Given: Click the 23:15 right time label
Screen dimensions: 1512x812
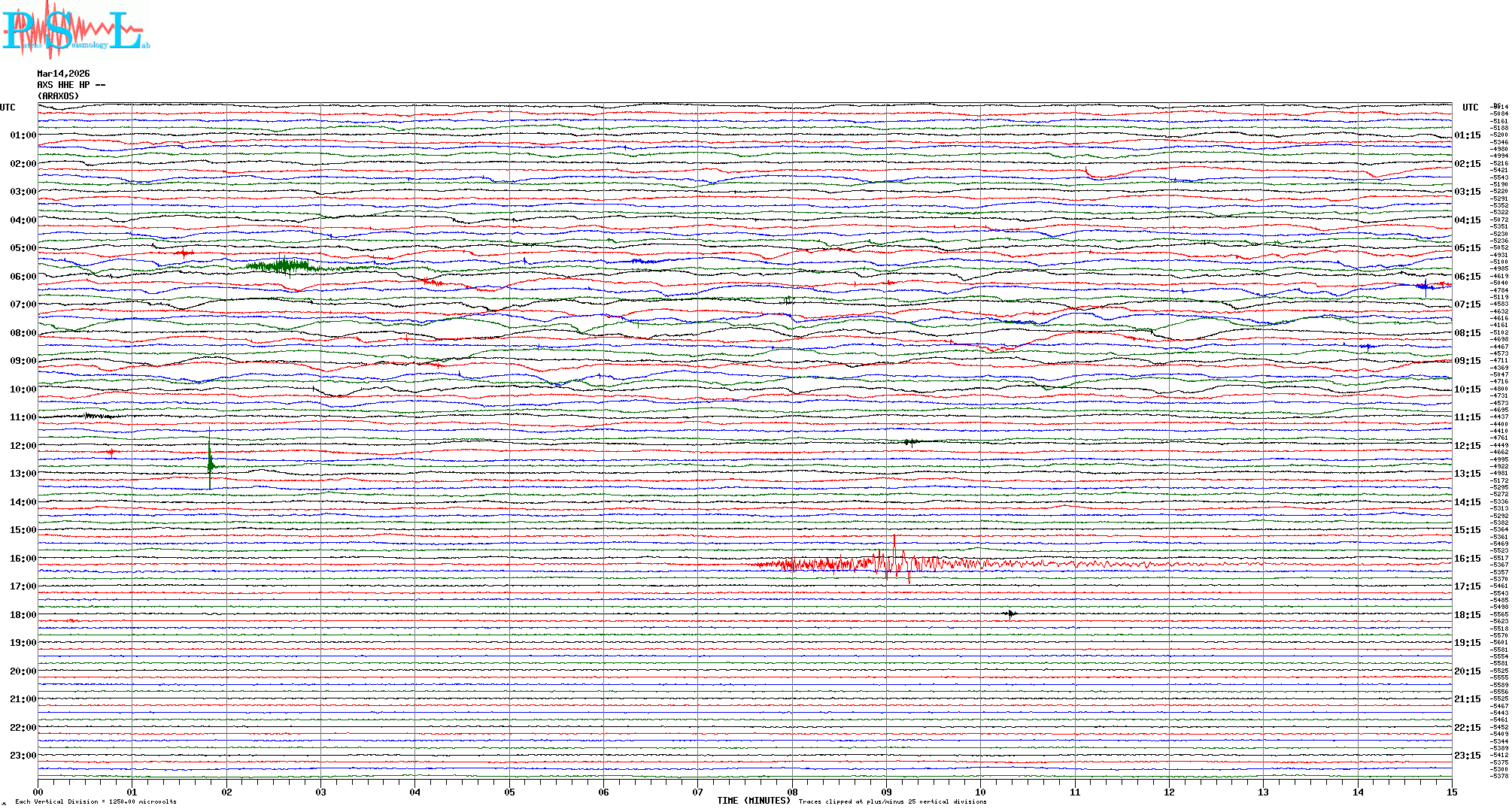Looking at the screenshot, I should (x=1467, y=756).
